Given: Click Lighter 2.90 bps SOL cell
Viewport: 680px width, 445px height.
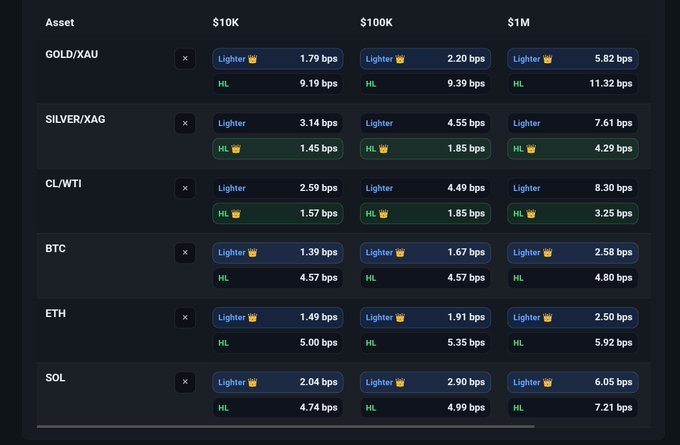Looking at the screenshot, I should [x=425, y=382].
